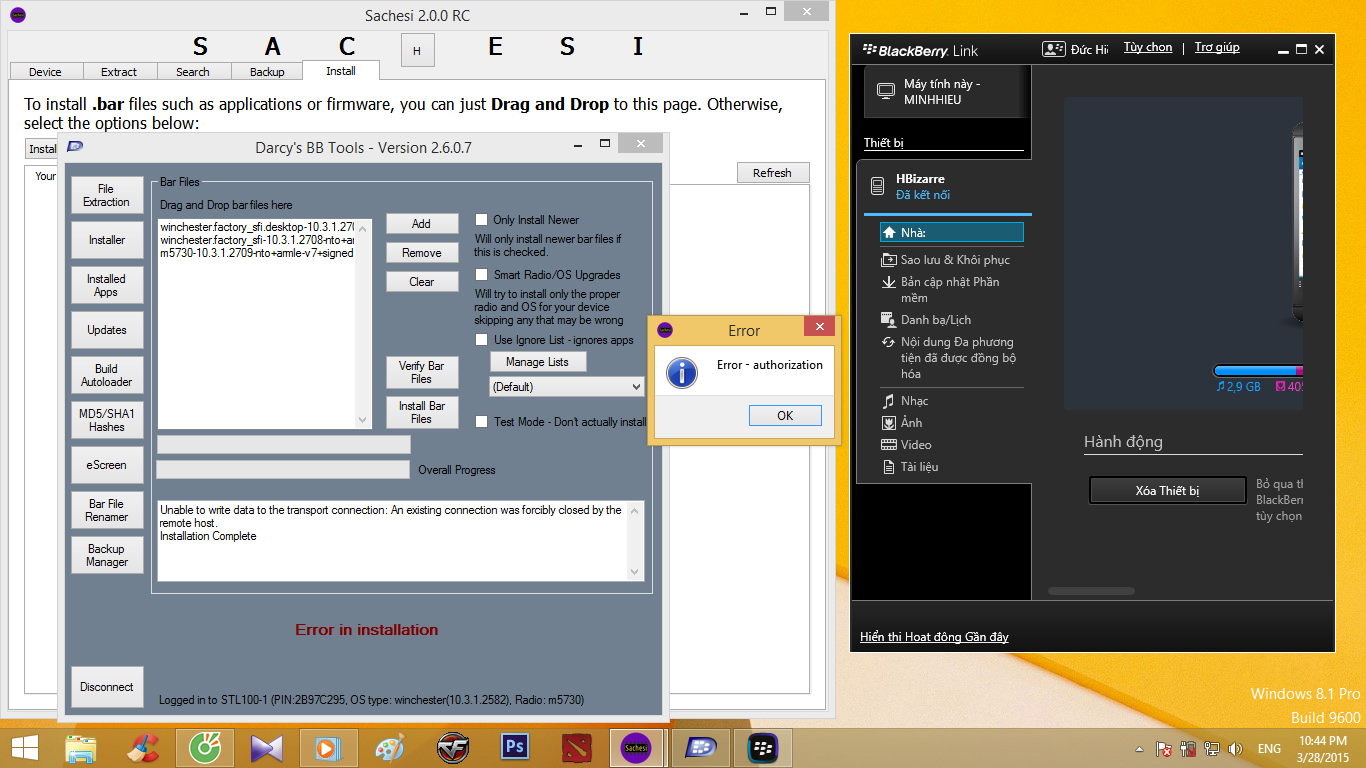The width and height of the screenshot is (1366, 768).
Task: Click the log output scrollbar down arrow
Action: click(x=634, y=571)
